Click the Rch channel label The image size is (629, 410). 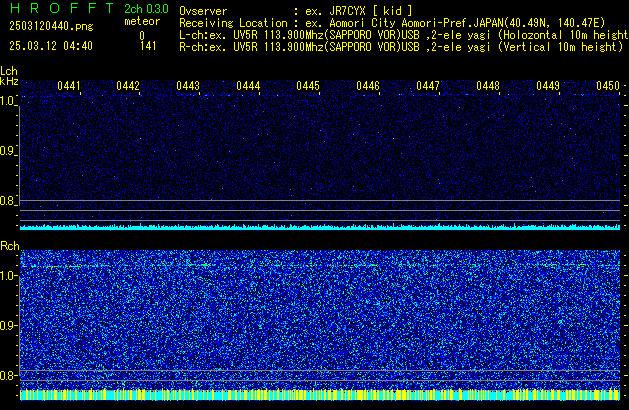point(10,246)
